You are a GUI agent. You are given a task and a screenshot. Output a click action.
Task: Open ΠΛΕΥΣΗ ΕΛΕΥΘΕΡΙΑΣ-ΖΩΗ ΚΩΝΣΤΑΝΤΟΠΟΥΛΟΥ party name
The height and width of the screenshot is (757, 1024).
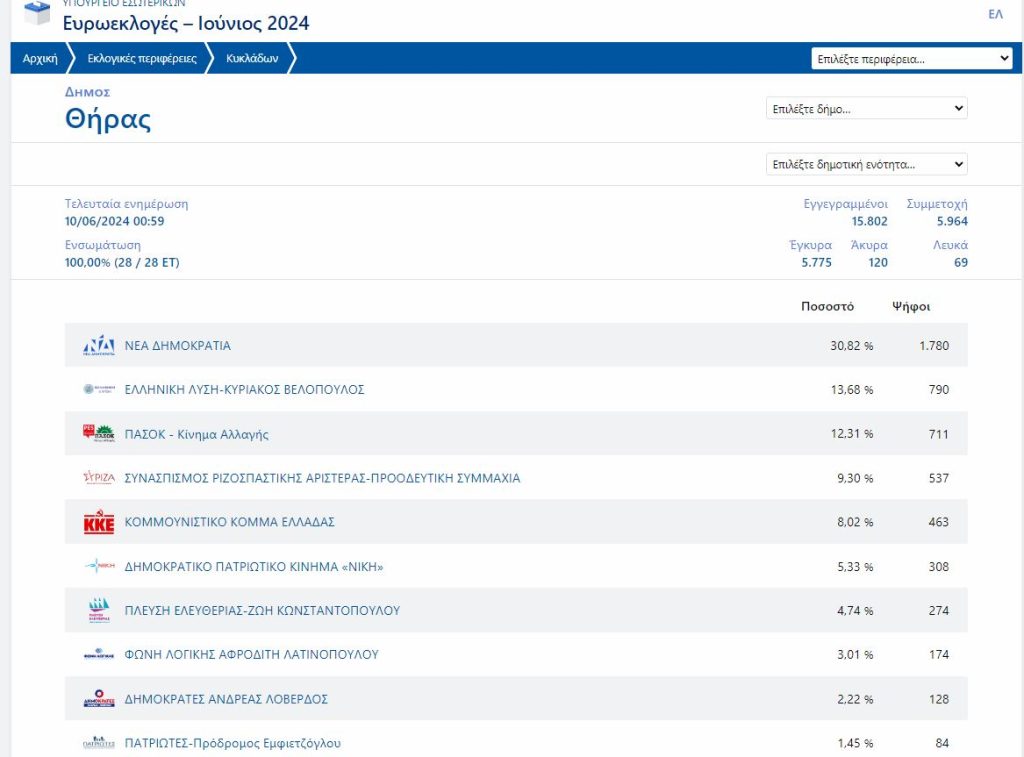(x=262, y=610)
